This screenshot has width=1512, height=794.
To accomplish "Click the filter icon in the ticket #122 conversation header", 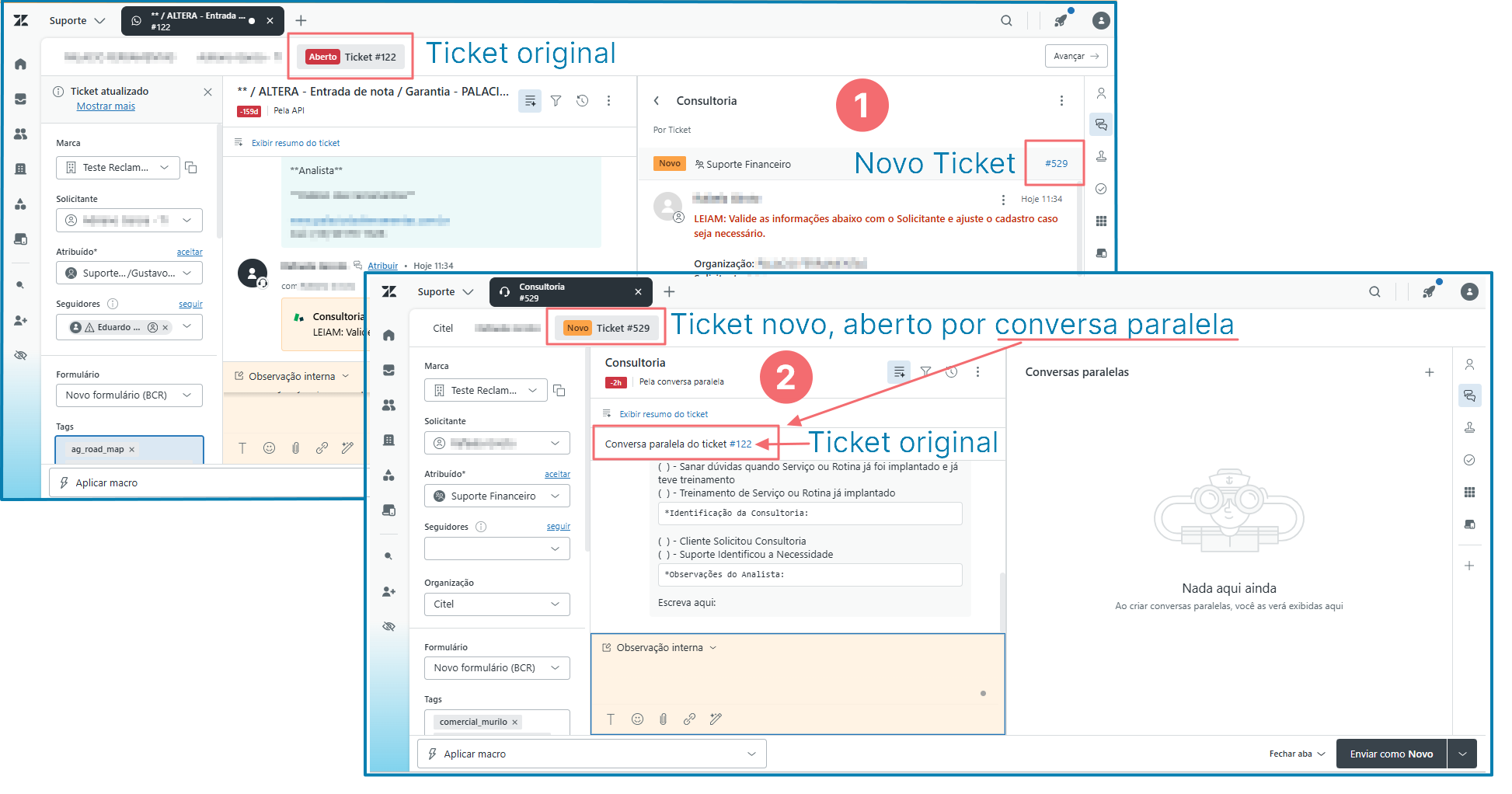I will click(x=556, y=100).
